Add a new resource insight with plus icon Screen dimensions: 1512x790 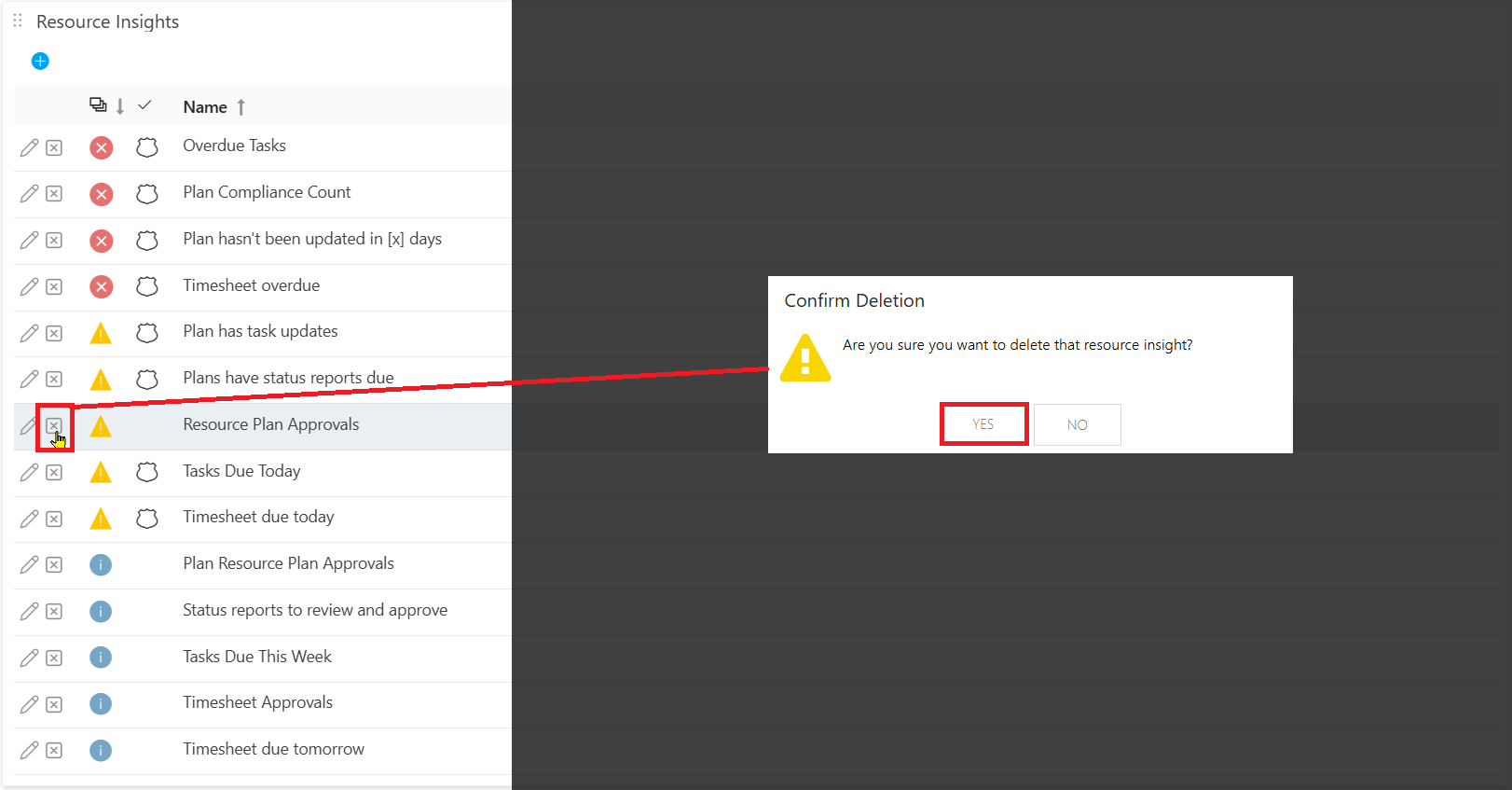40,61
